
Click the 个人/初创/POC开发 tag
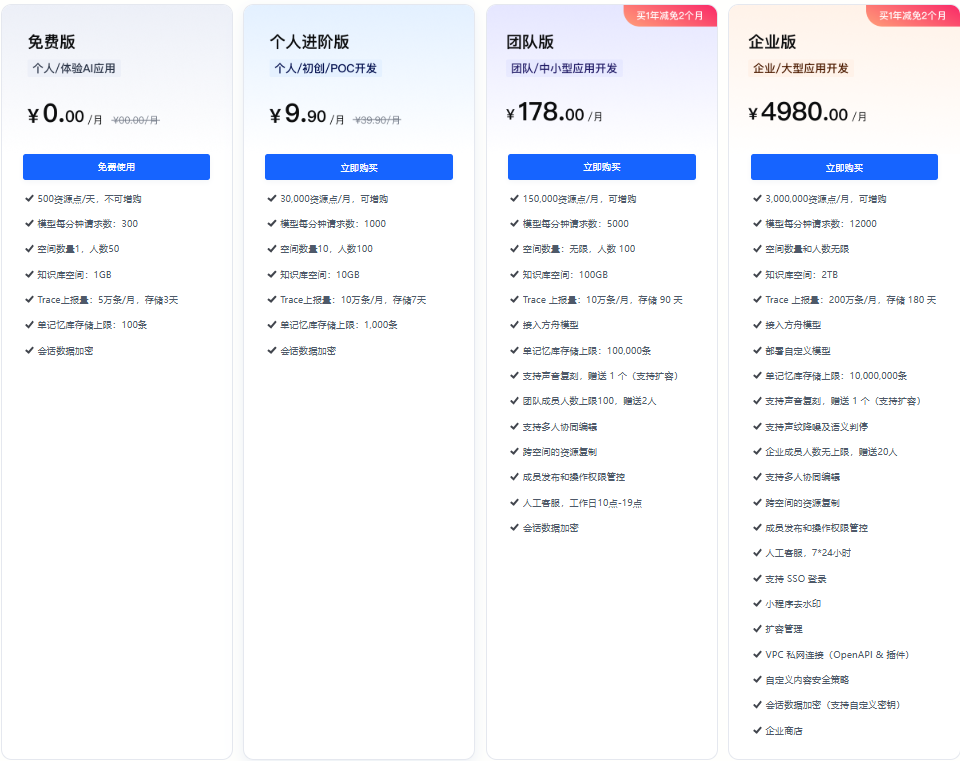[326, 68]
